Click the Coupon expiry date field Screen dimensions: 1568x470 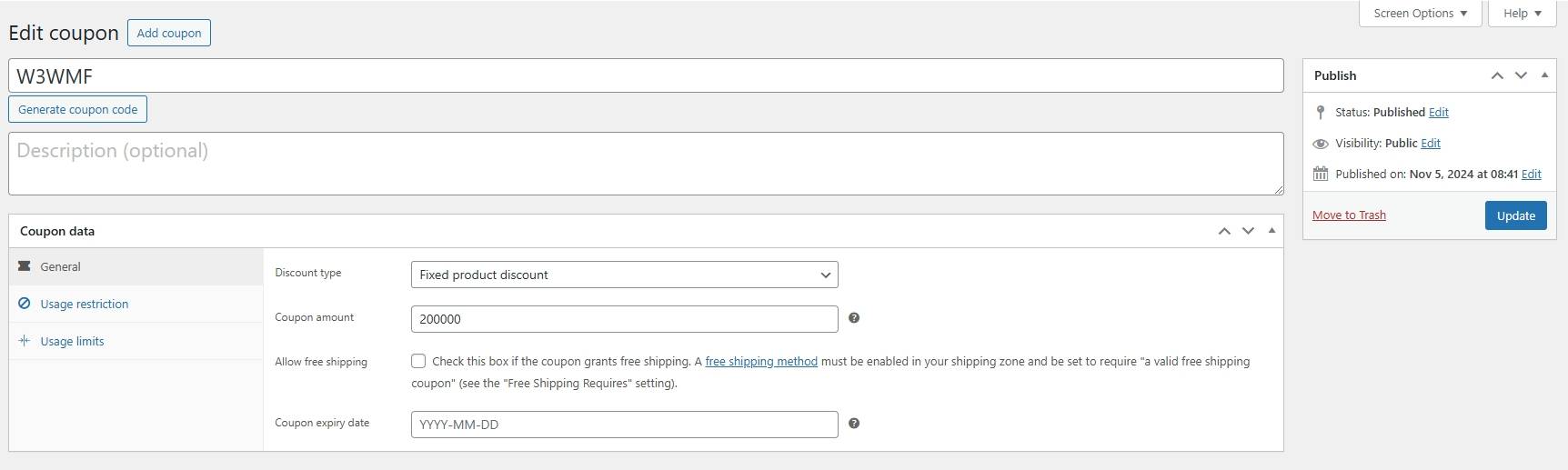(624, 425)
